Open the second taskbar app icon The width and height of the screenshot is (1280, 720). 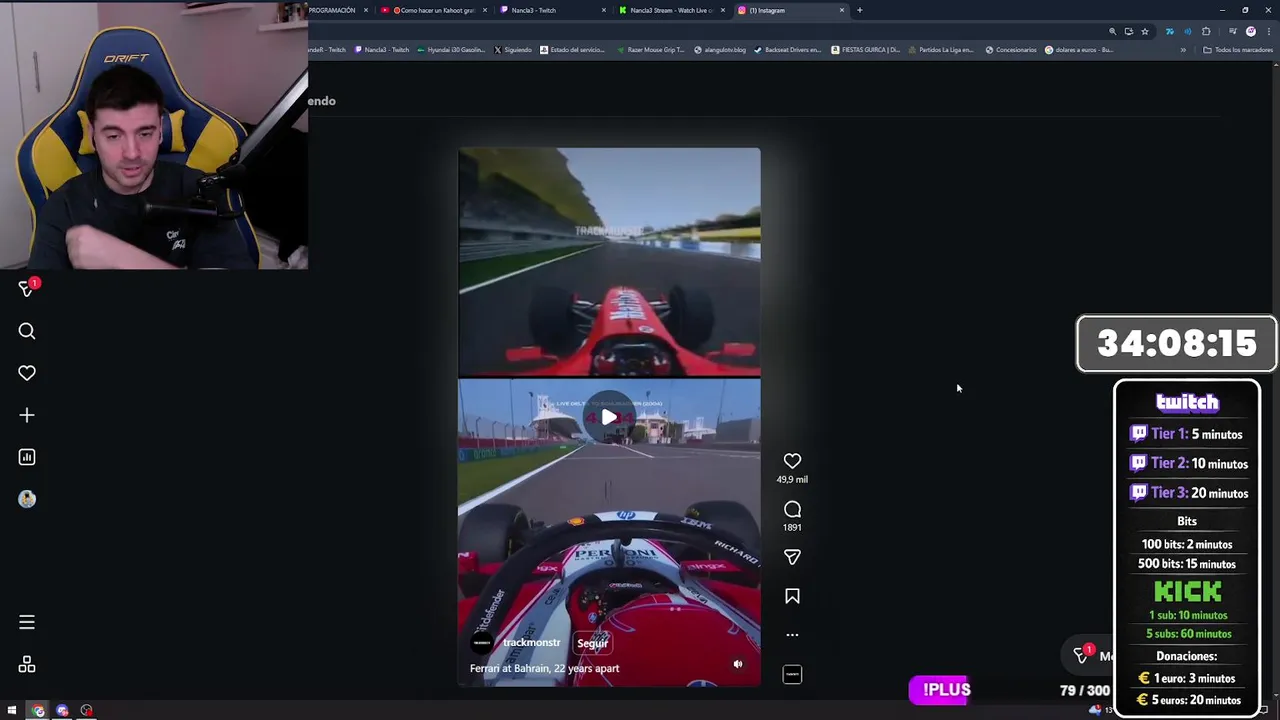click(62, 711)
